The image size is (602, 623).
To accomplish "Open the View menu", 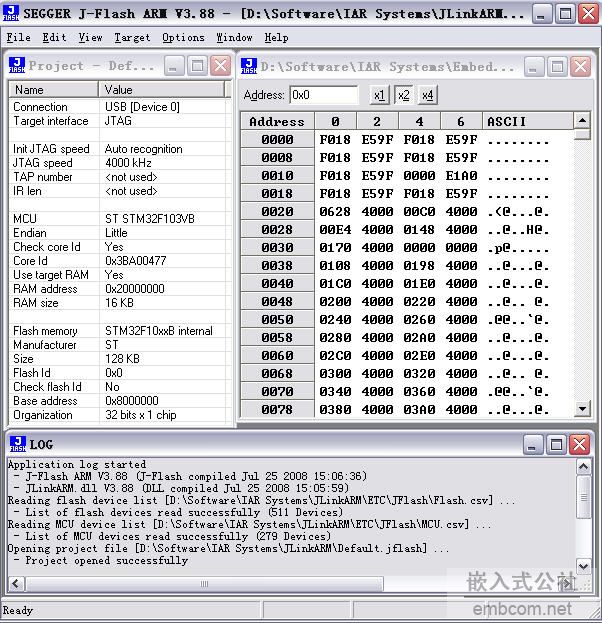I will [90, 37].
